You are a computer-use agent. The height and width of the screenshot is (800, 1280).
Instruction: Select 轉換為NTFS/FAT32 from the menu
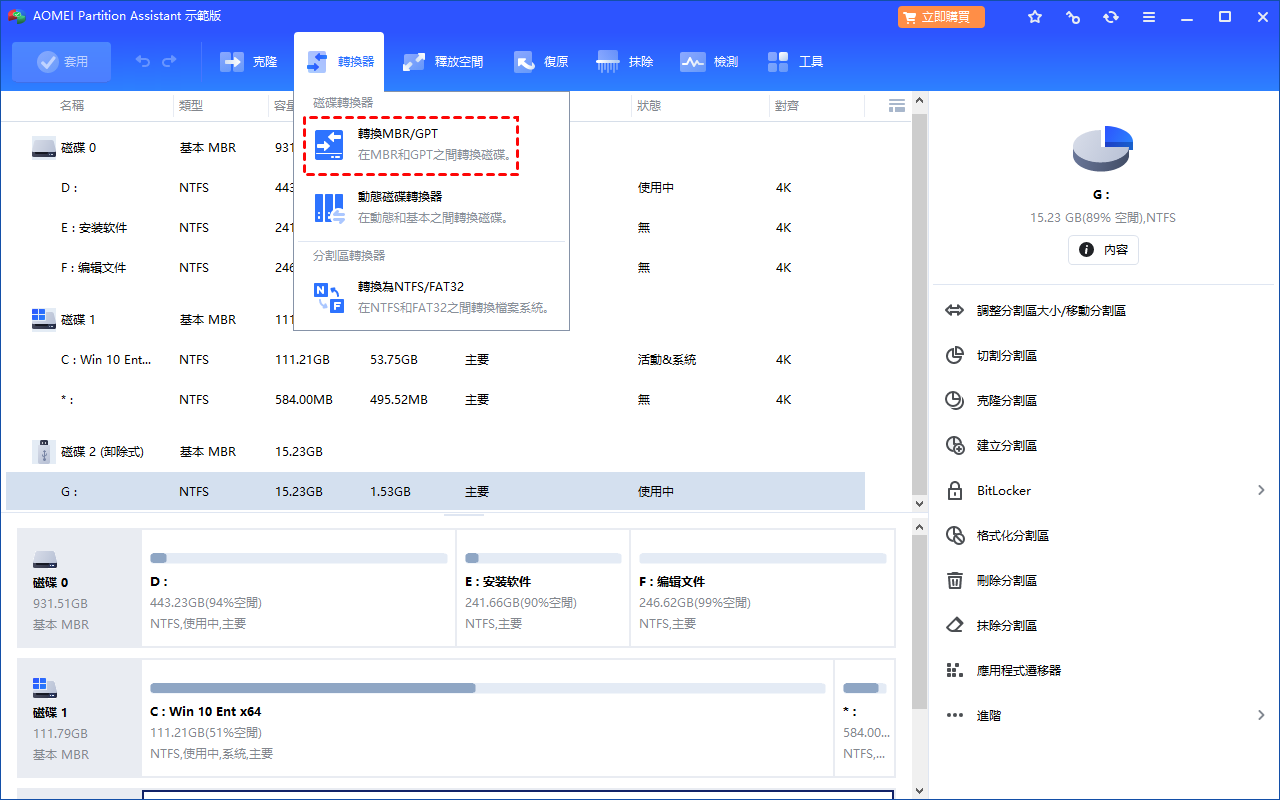point(433,297)
